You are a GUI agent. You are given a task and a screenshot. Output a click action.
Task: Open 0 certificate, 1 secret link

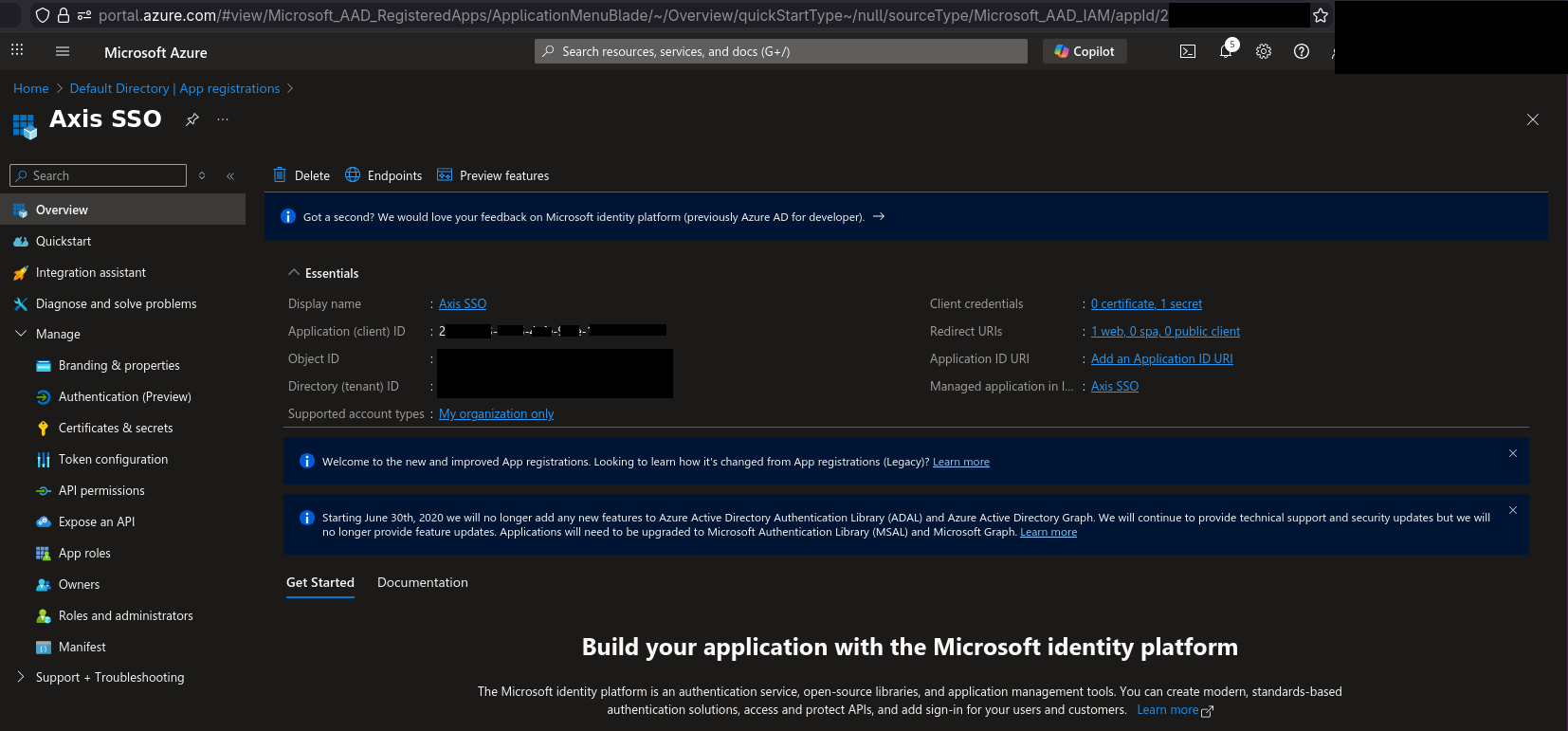click(x=1146, y=303)
